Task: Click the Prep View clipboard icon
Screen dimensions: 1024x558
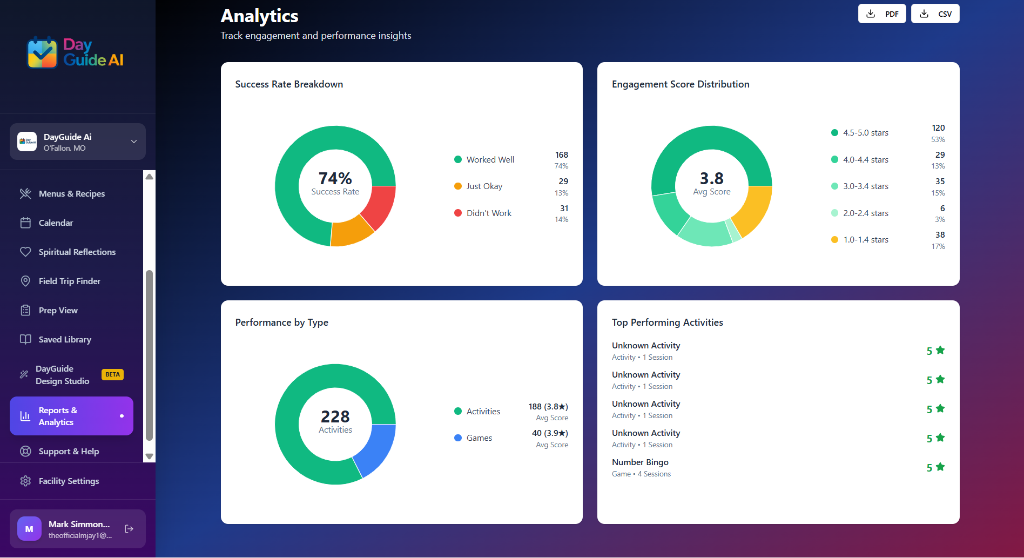Action: (x=25, y=310)
